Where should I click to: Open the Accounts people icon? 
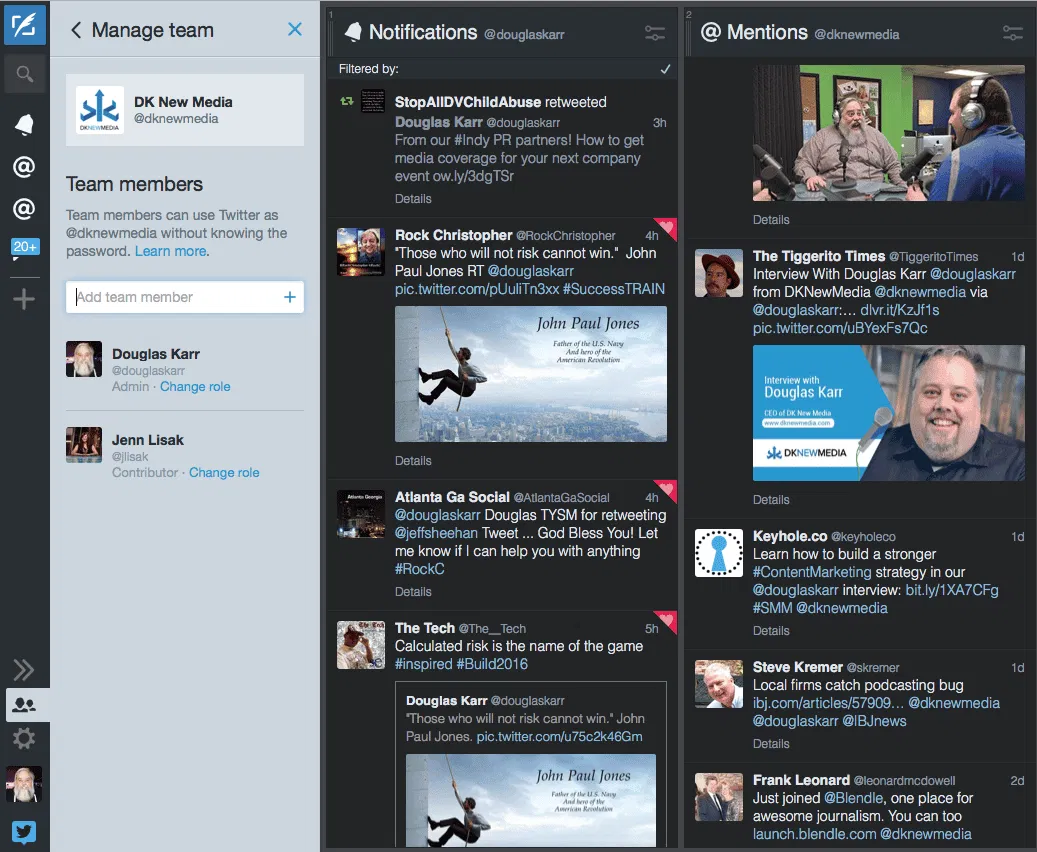(24, 705)
